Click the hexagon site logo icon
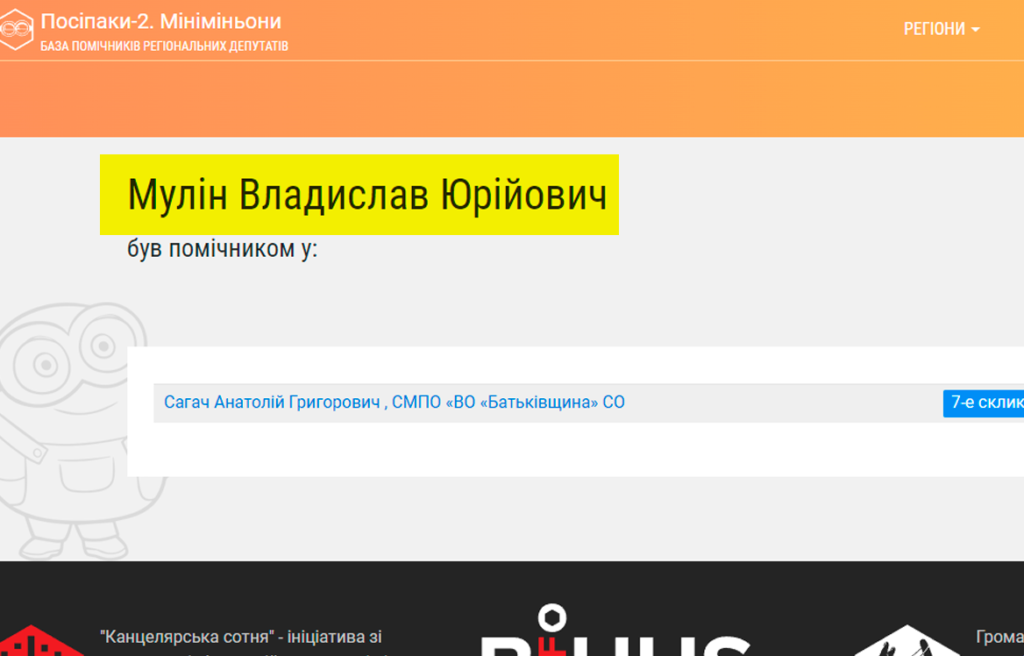 click(16, 29)
